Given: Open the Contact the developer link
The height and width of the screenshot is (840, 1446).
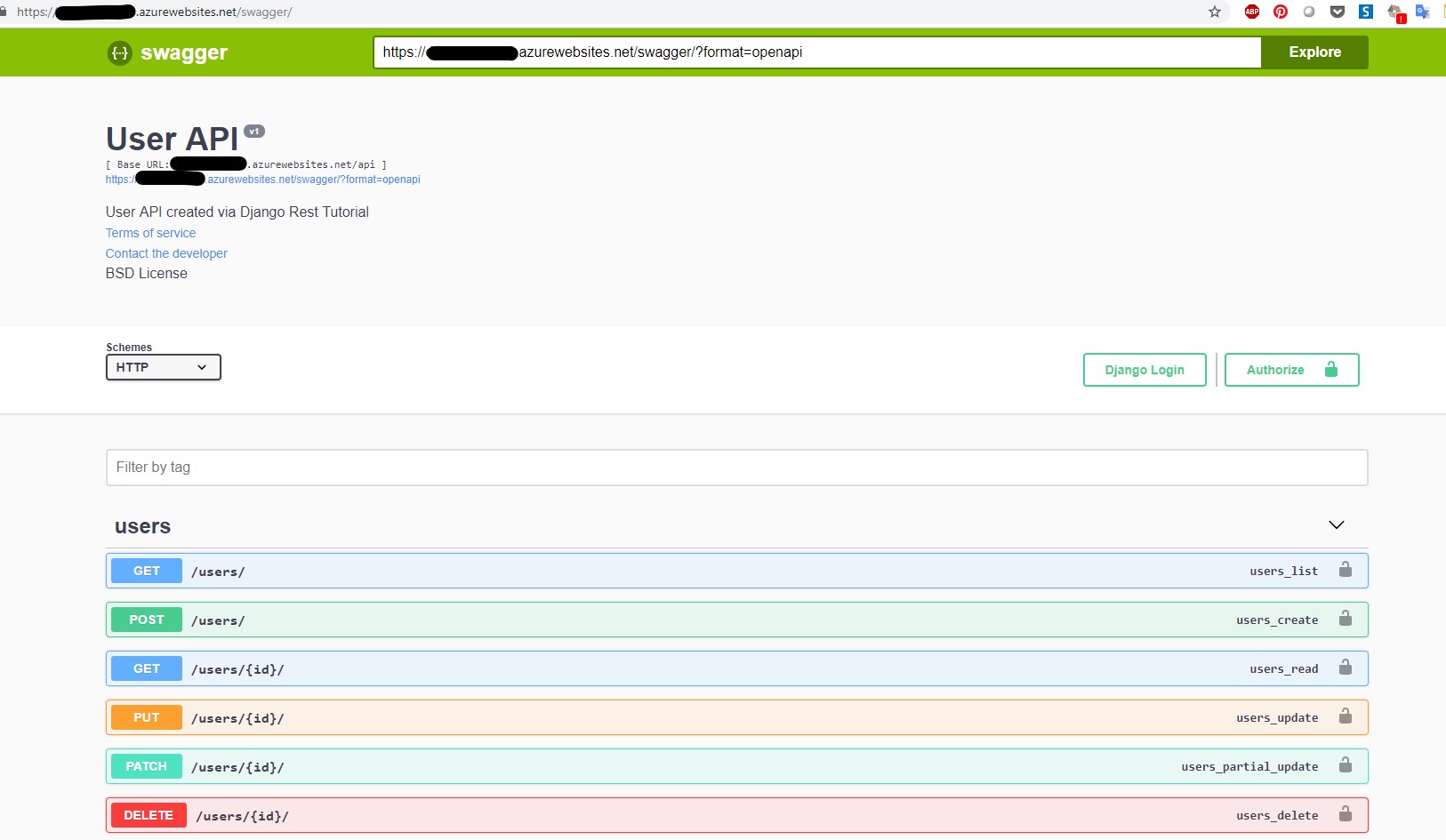Looking at the screenshot, I should click(166, 253).
